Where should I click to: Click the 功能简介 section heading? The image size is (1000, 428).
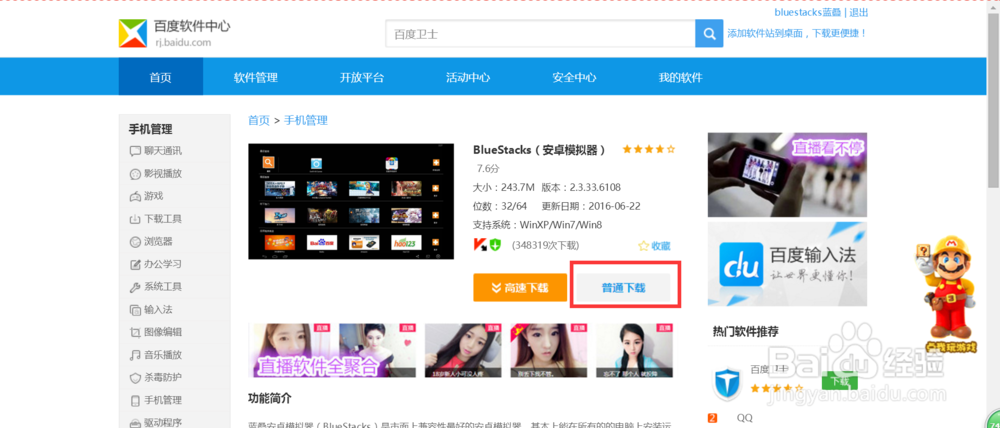tap(270, 398)
